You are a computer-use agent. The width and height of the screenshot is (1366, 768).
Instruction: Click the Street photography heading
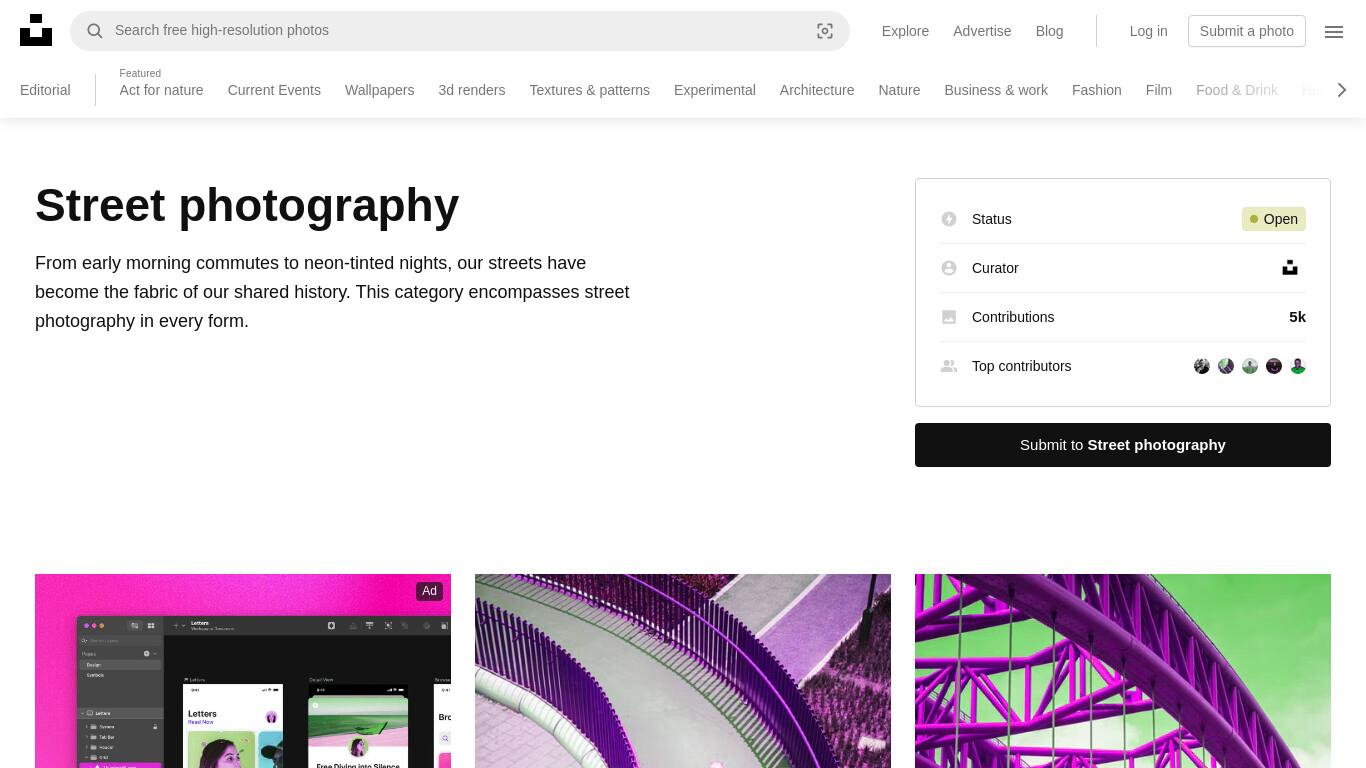tap(247, 205)
